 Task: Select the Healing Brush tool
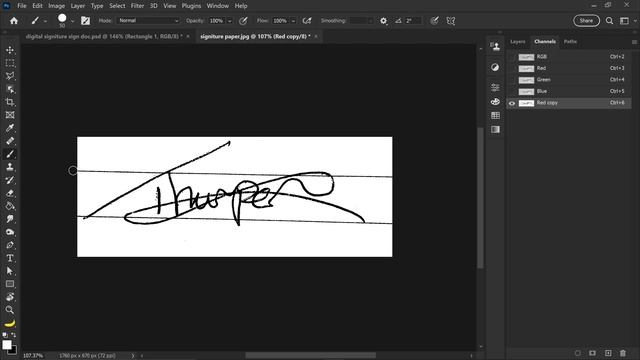point(10,141)
